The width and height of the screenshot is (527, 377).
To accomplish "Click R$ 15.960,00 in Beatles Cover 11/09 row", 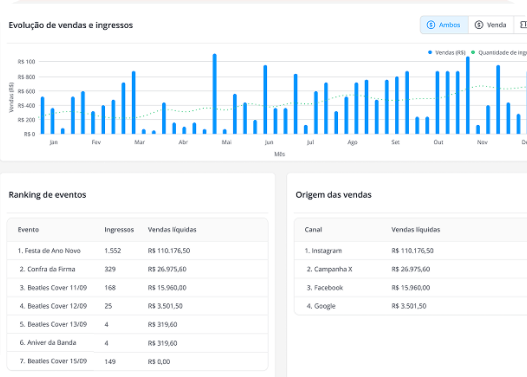I will 167,288.
